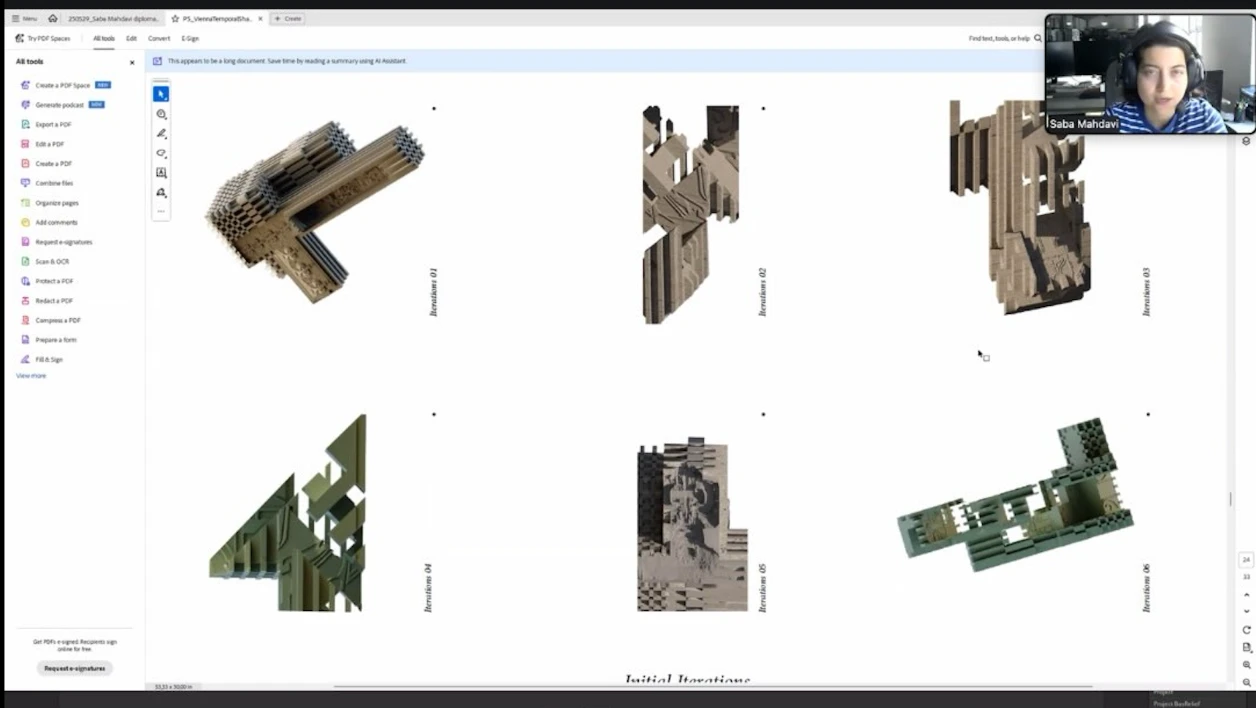
Task: Open the Edit tab
Action: coord(131,38)
